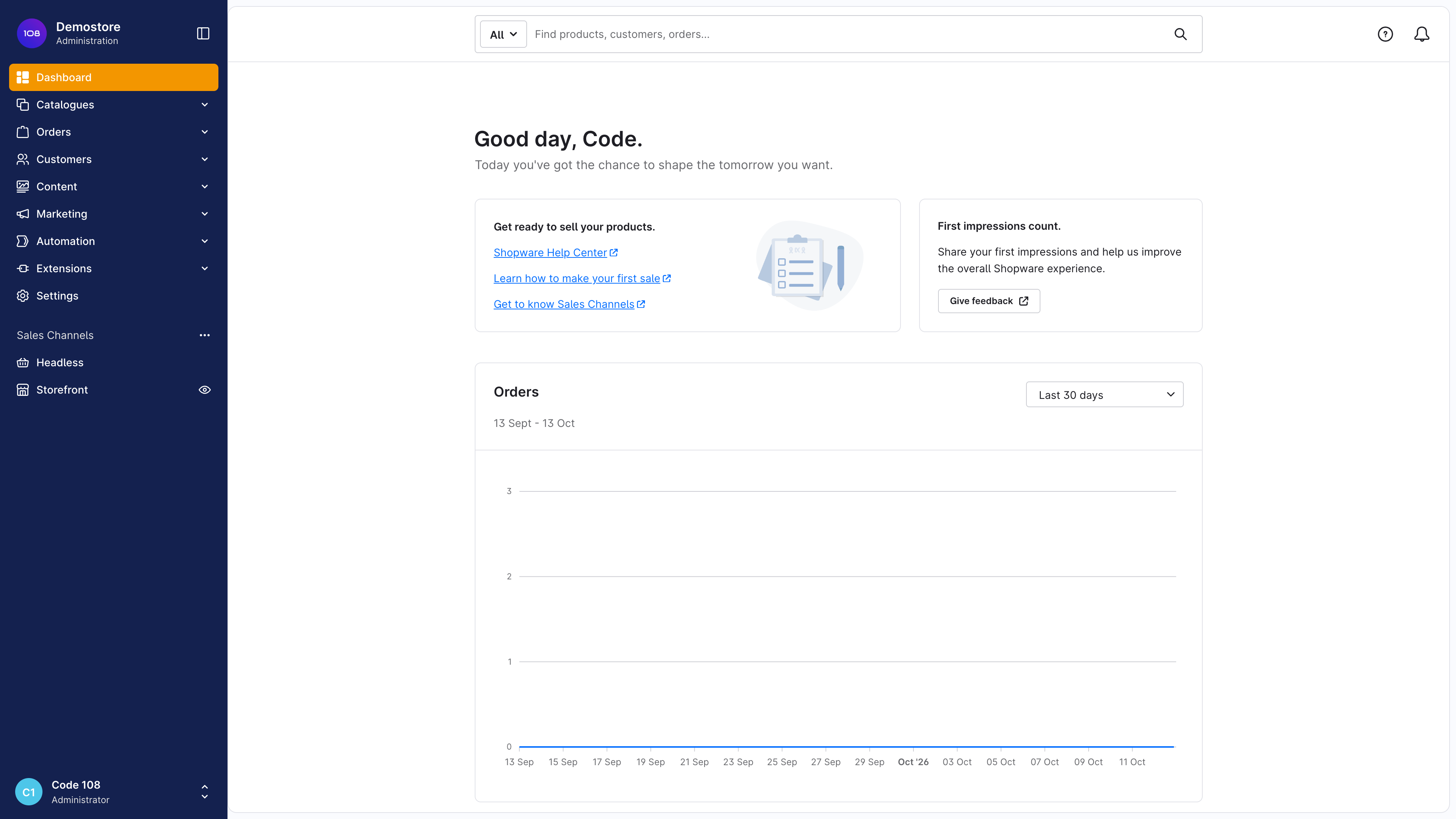Viewport: 1456px width, 819px height.
Task: Expand the Customers menu chevron
Action: click(205, 159)
